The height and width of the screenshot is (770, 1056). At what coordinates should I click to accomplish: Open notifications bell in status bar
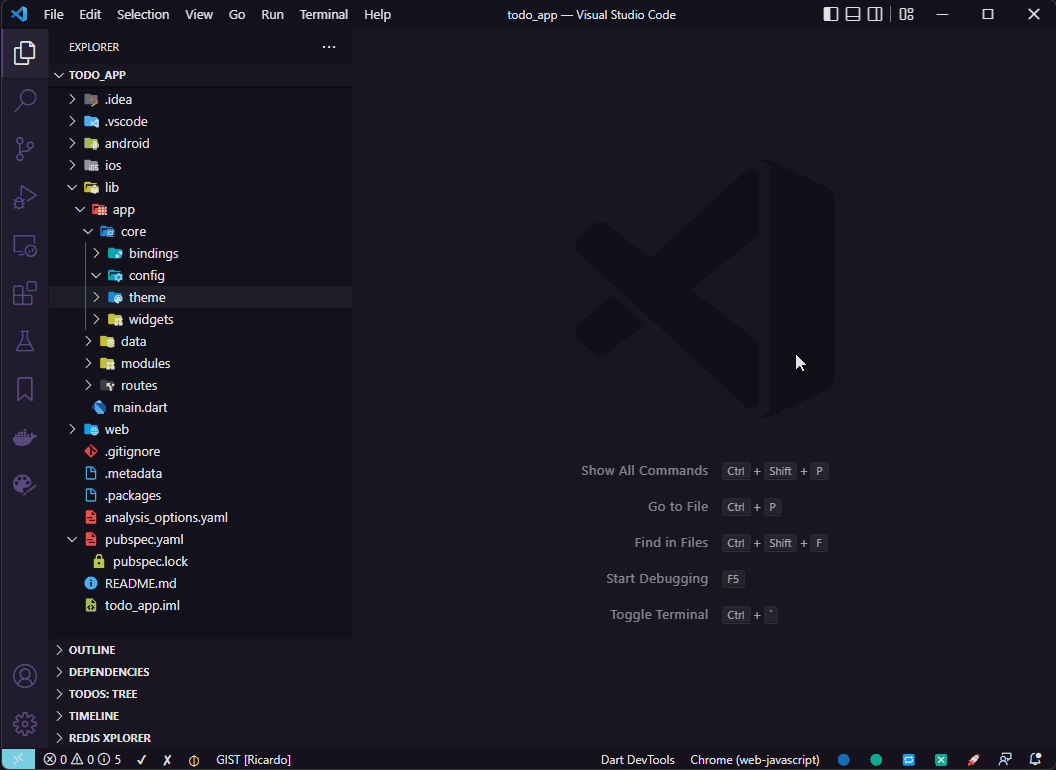(x=1036, y=759)
